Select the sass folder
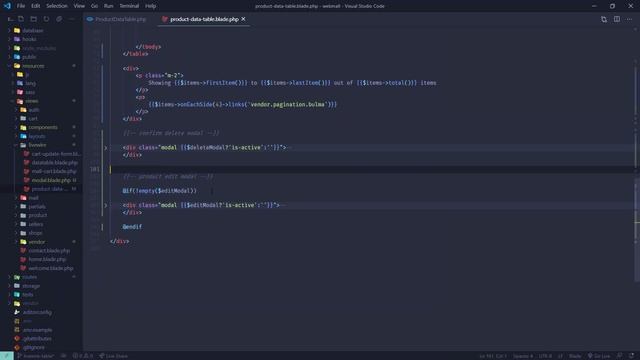640x360 pixels. coord(30,92)
